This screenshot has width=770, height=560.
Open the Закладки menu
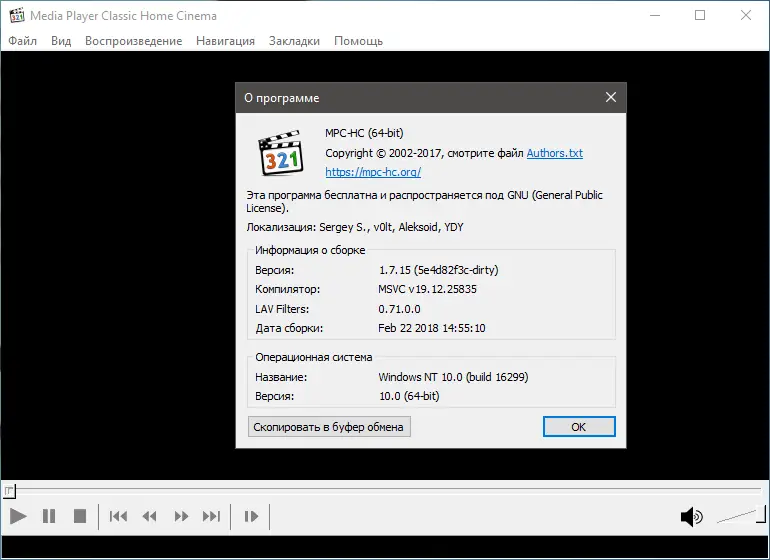tap(294, 41)
